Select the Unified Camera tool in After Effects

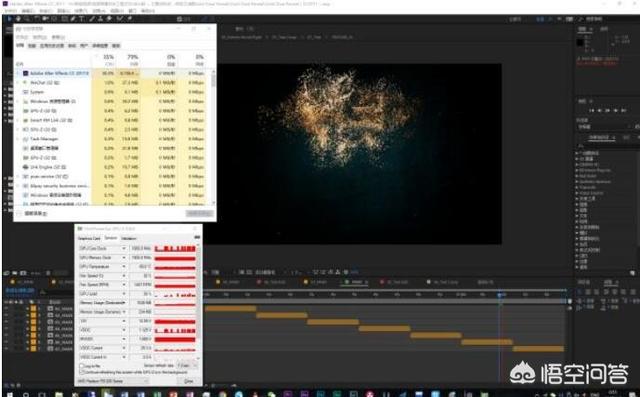pyautogui.click(x=45, y=19)
